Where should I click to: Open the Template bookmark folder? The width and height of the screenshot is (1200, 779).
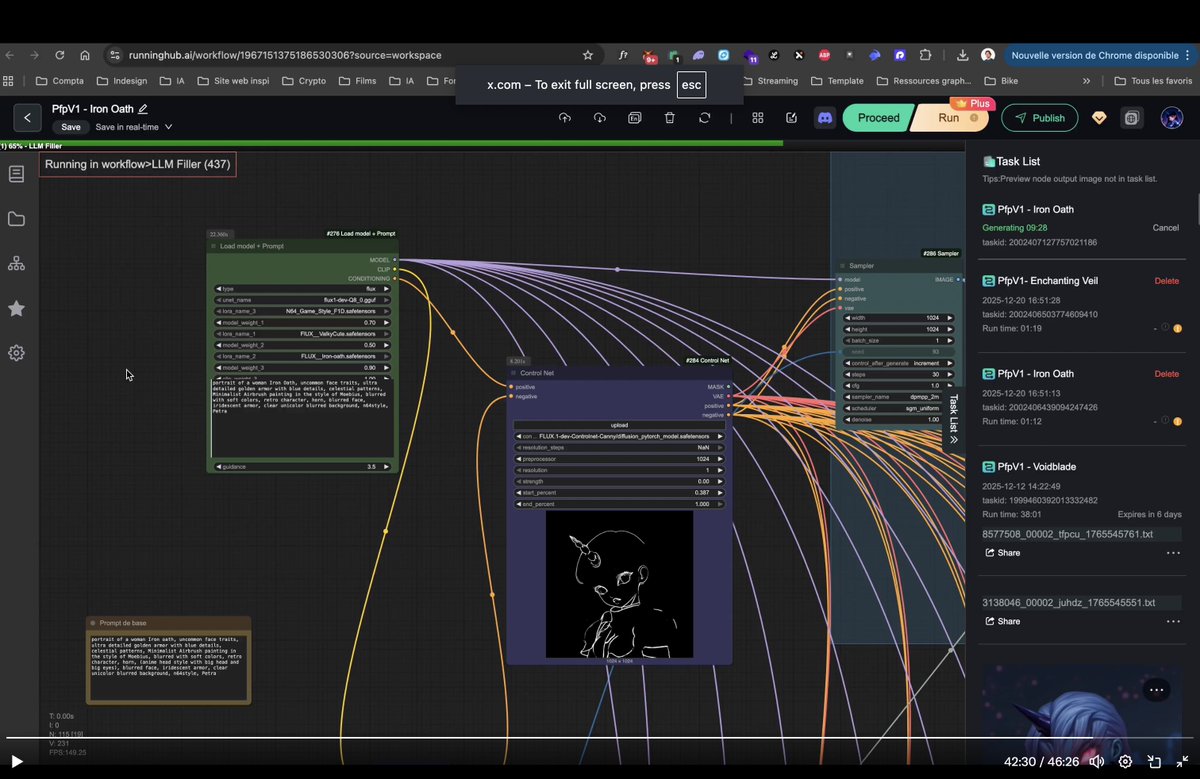tap(837, 81)
